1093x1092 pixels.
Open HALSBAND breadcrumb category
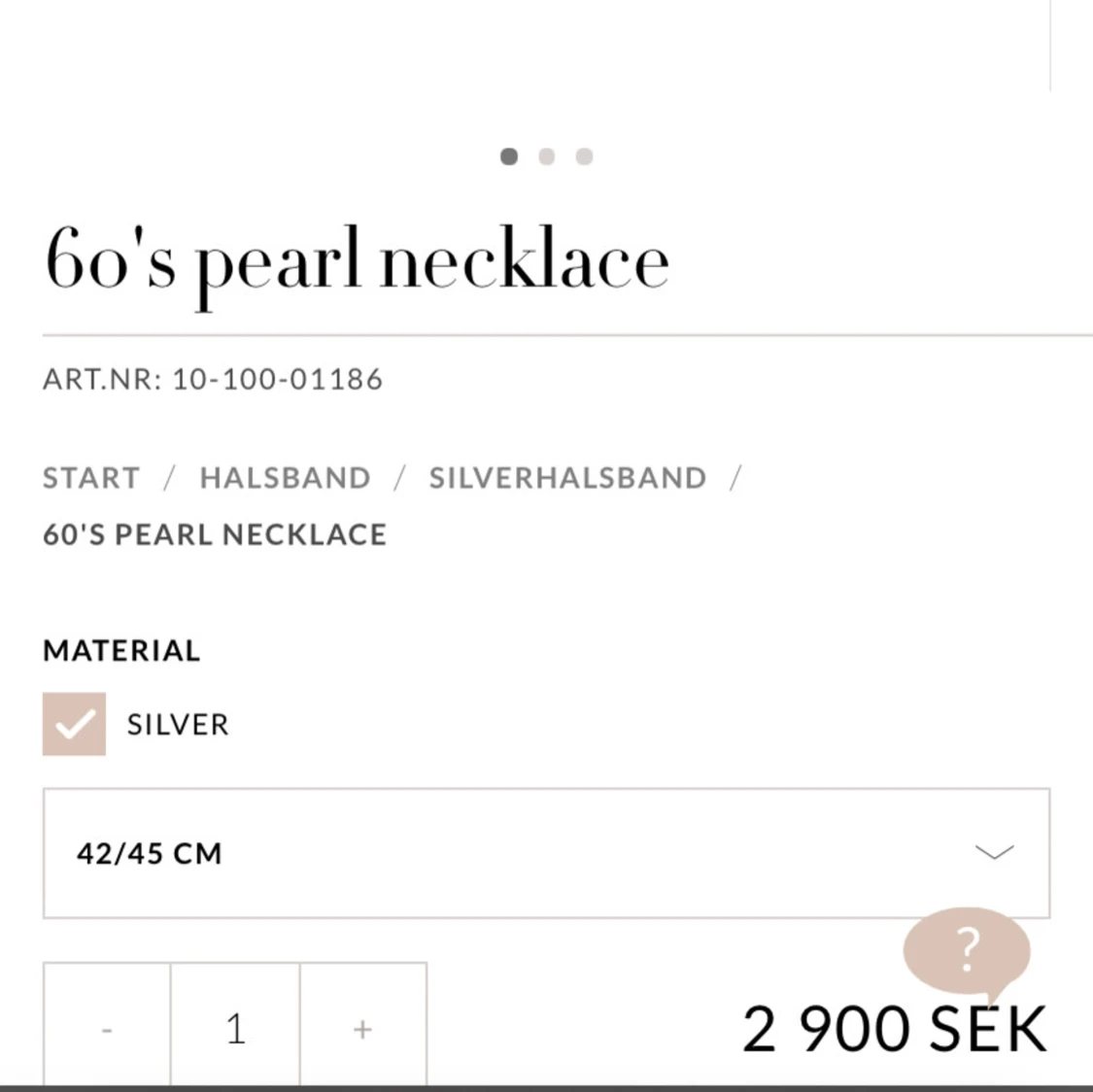pos(285,478)
